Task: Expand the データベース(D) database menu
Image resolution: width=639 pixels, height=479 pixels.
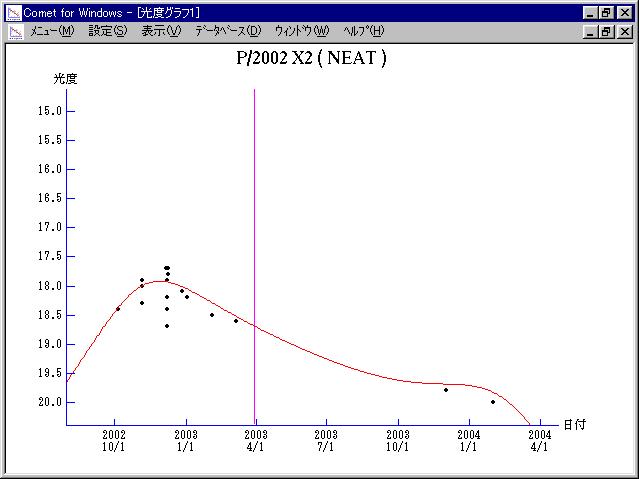Action: click(228, 31)
